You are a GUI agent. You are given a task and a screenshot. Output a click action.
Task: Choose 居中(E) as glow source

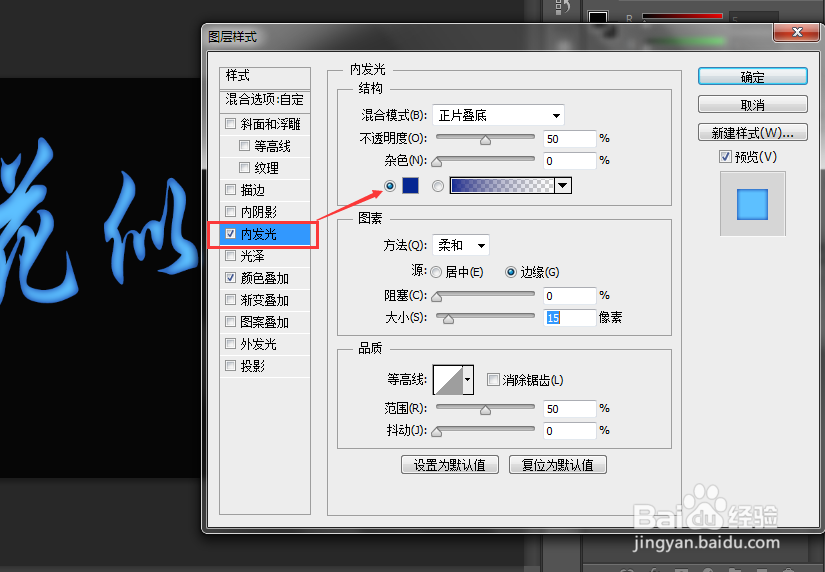pyautogui.click(x=436, y=272)
